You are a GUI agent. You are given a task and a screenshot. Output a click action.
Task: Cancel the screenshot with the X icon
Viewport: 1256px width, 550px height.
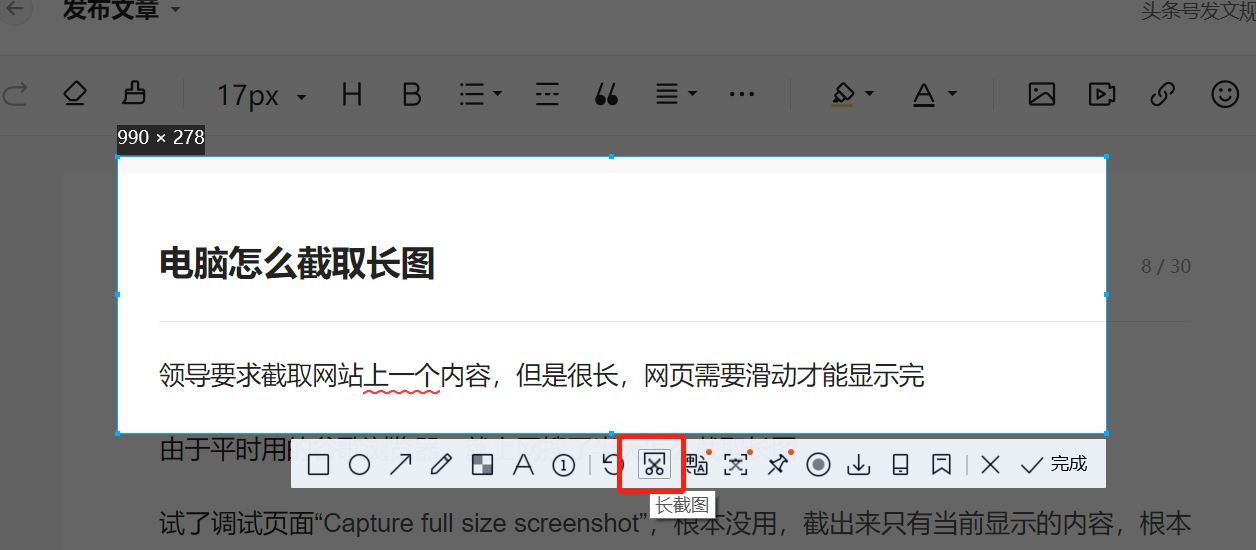tap(990, 465)
